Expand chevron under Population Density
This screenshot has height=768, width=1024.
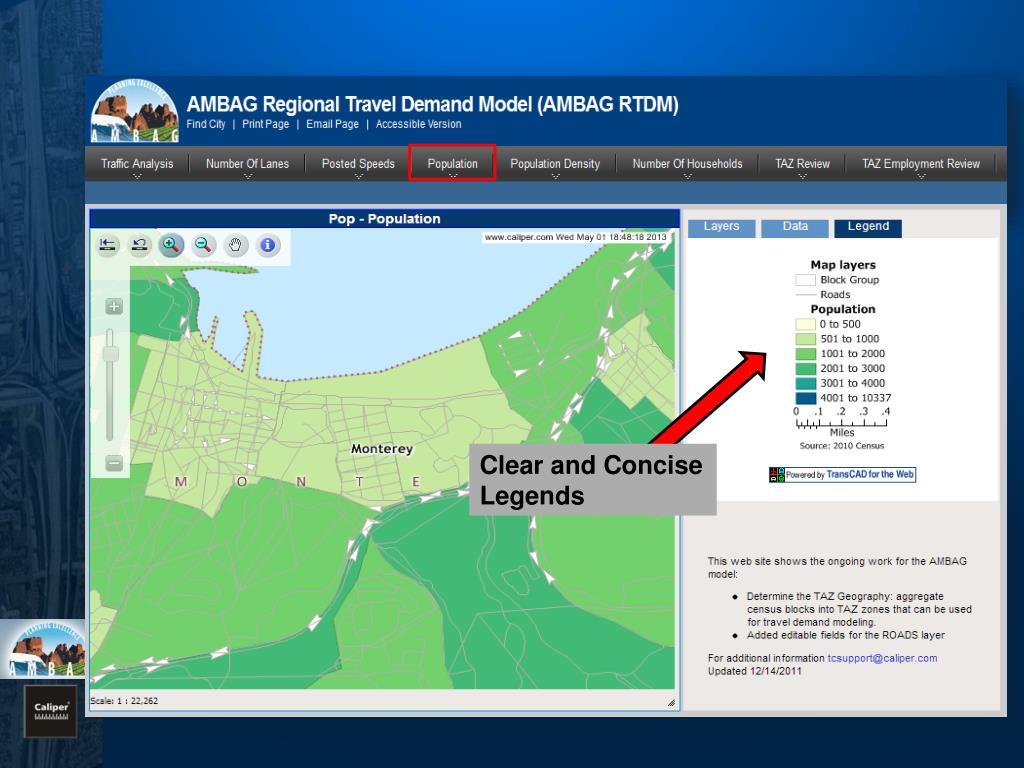pos(555,176)
